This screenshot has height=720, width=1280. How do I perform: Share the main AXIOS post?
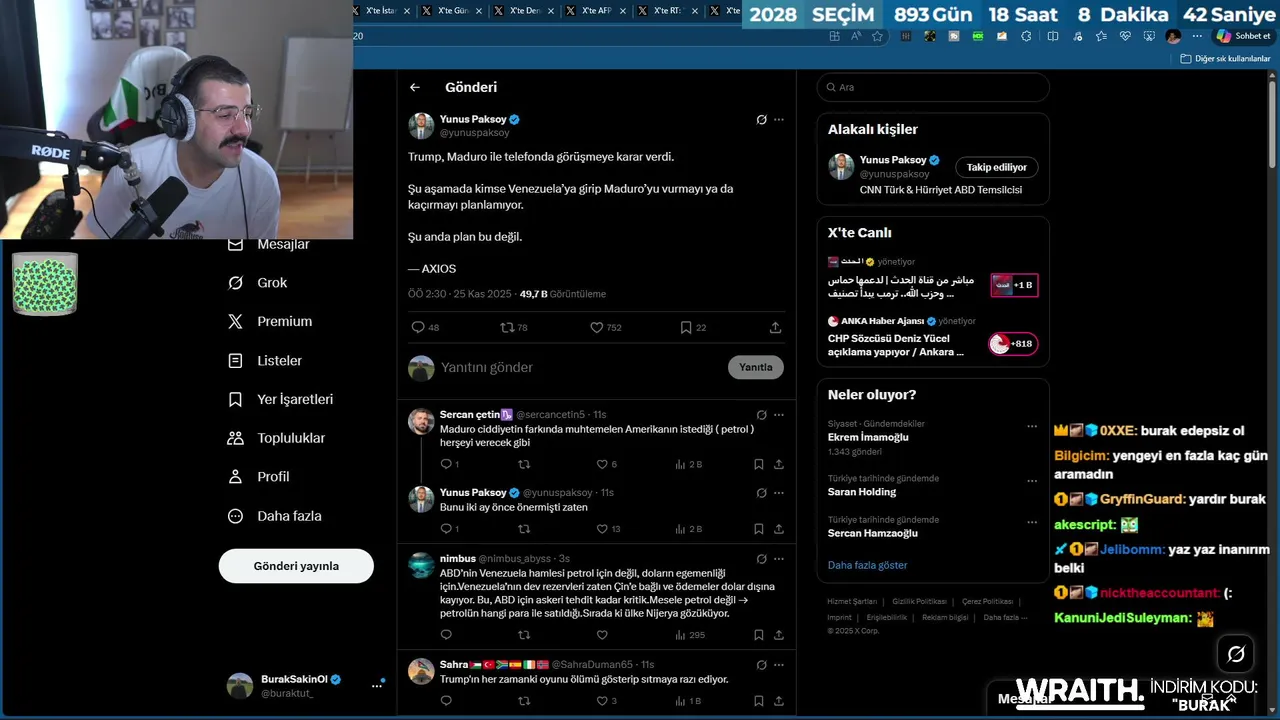point(775,327)
